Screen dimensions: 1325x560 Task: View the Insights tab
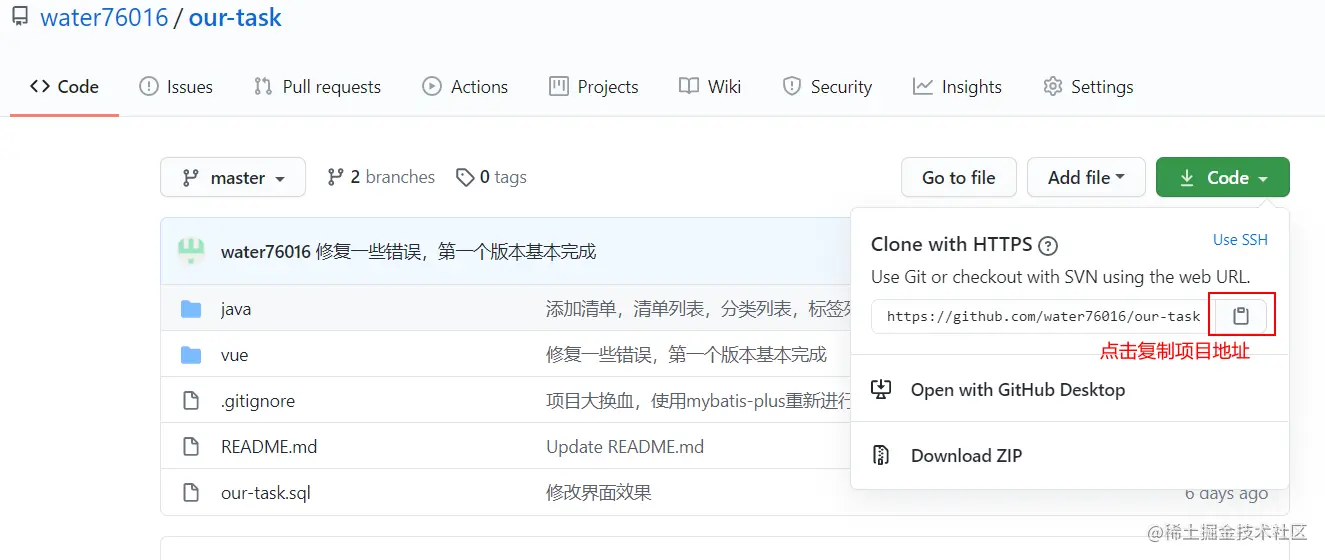pos(957,87)
